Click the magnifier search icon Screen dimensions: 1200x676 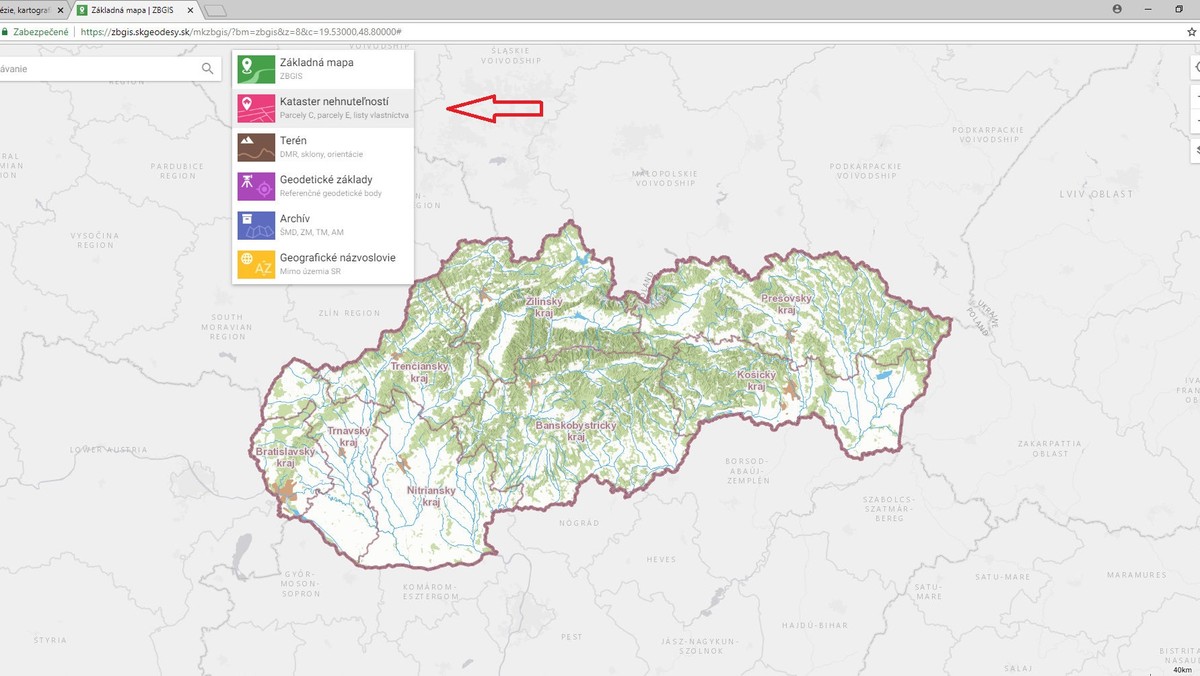coord(208,69)
